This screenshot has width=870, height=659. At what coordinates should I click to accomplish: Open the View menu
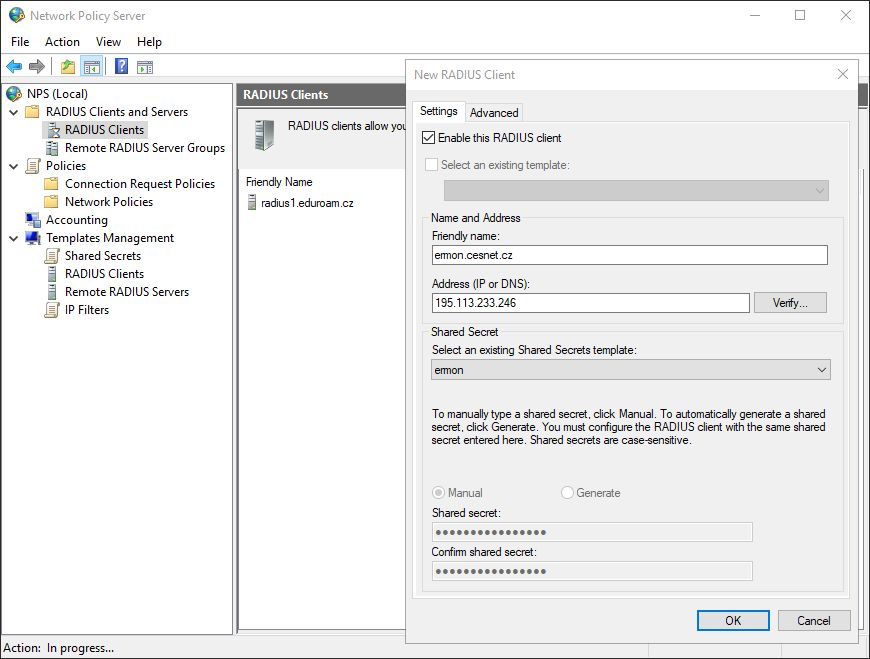108,42
